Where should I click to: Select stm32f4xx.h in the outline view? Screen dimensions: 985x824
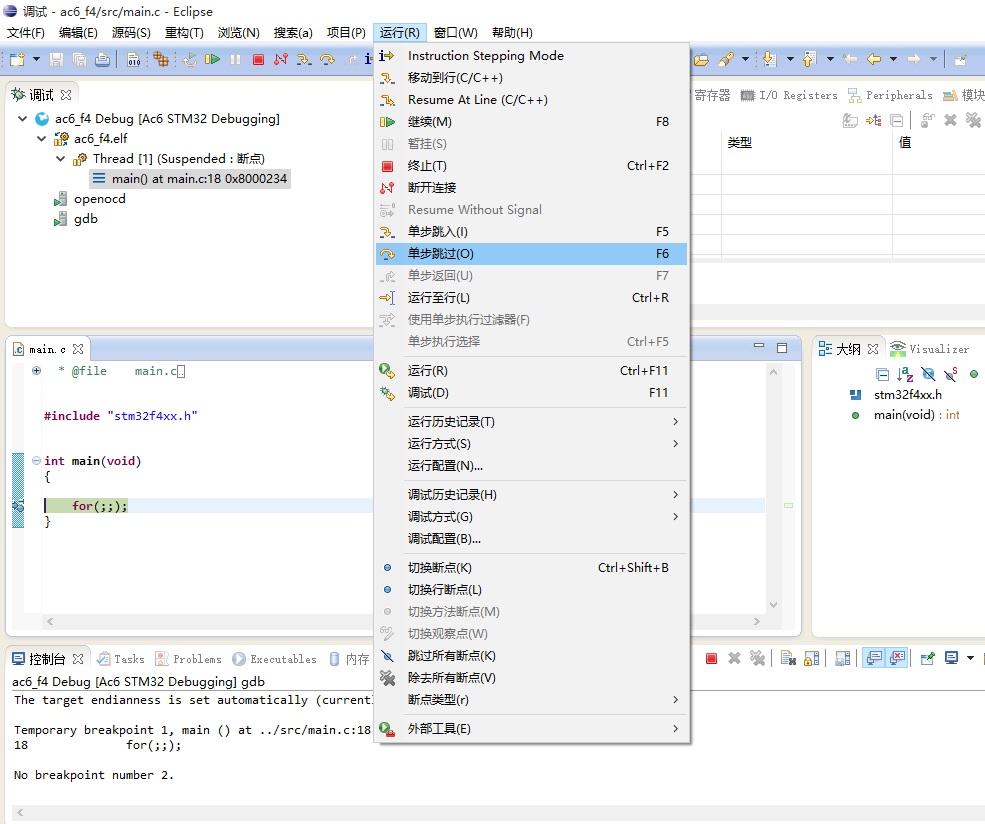click(896, 395)
